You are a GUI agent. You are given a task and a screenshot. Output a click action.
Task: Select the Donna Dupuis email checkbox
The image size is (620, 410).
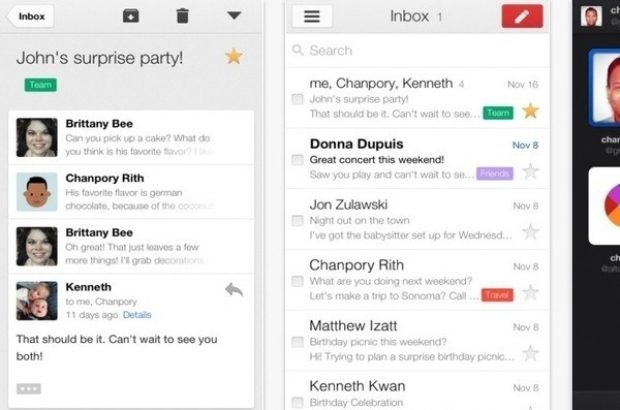[297, 160]
